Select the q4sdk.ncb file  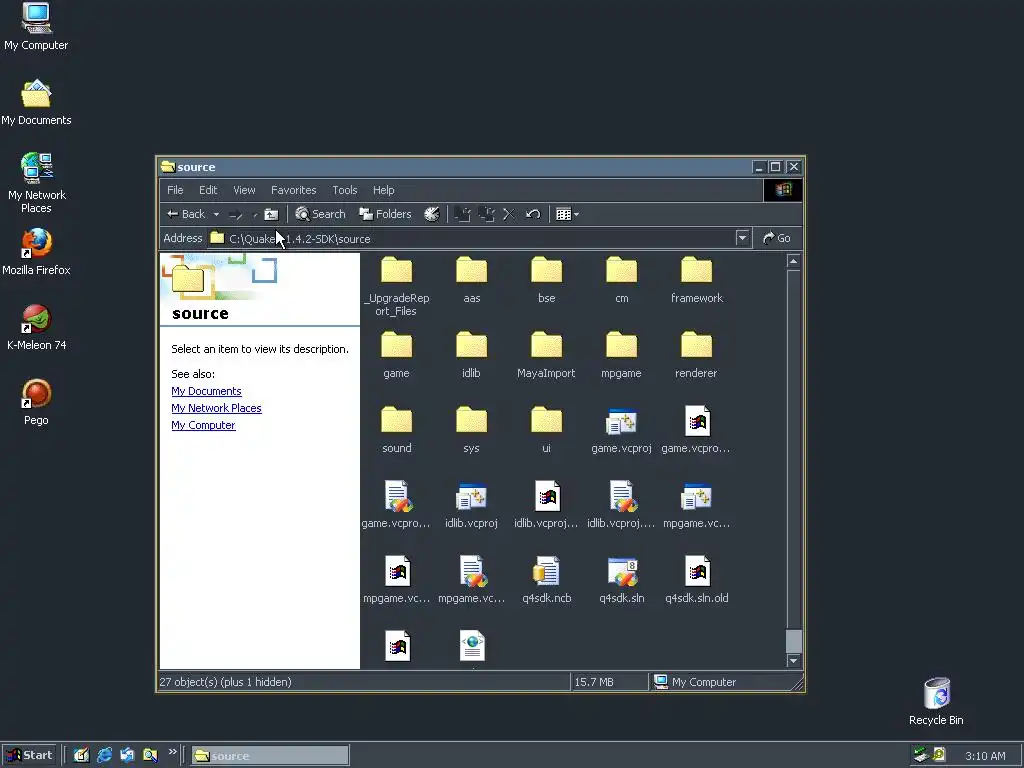click(x=547, y=581)
